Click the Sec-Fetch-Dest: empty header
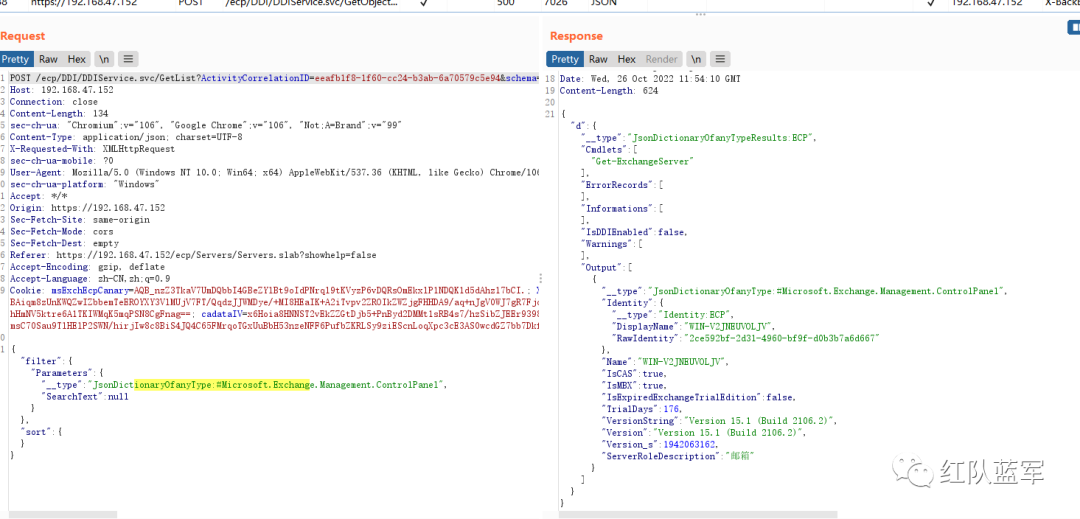This screenshot has height=519, width=1080. point(64,243)
